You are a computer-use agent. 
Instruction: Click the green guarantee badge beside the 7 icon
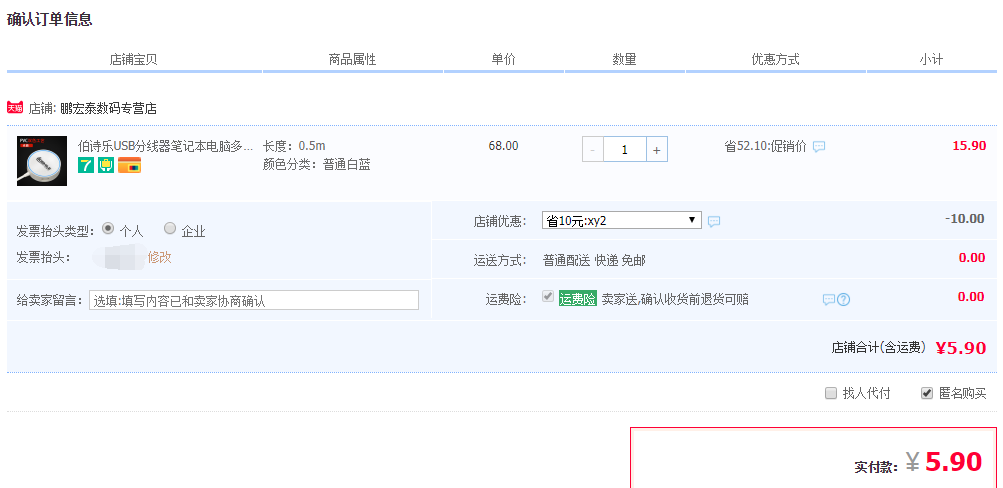coord(106,166)
